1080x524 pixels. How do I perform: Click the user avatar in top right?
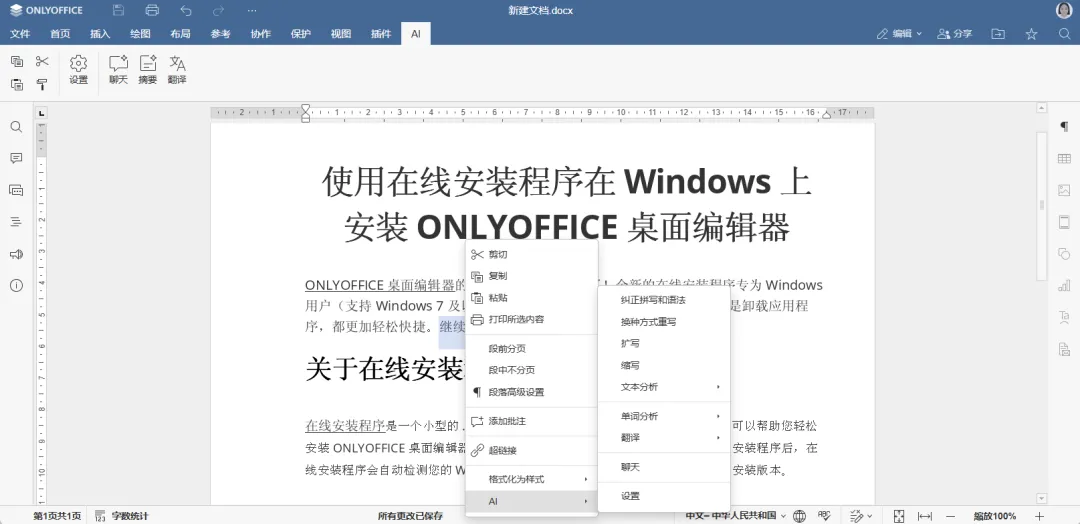1063,10
